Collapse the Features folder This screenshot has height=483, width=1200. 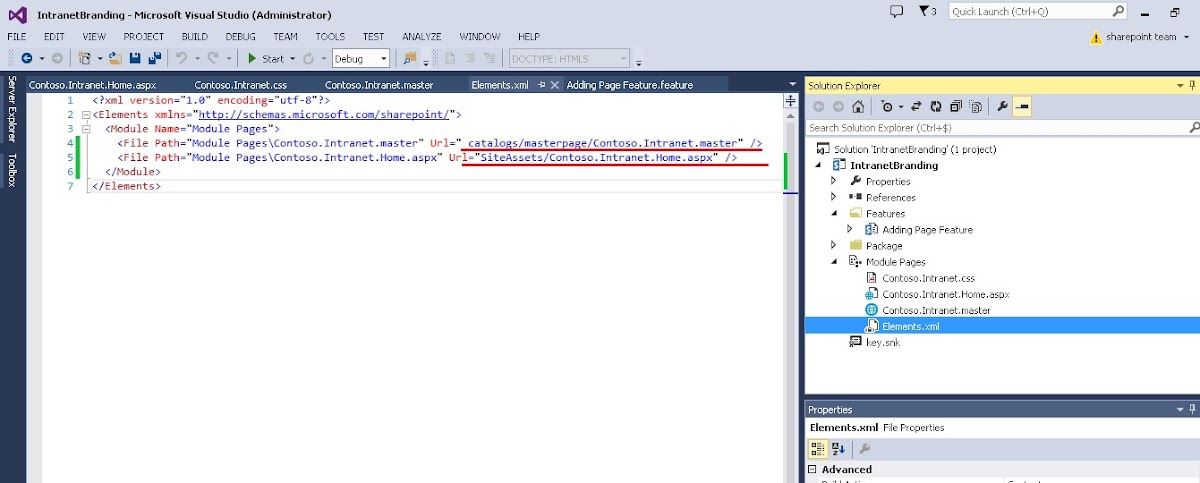835,213
